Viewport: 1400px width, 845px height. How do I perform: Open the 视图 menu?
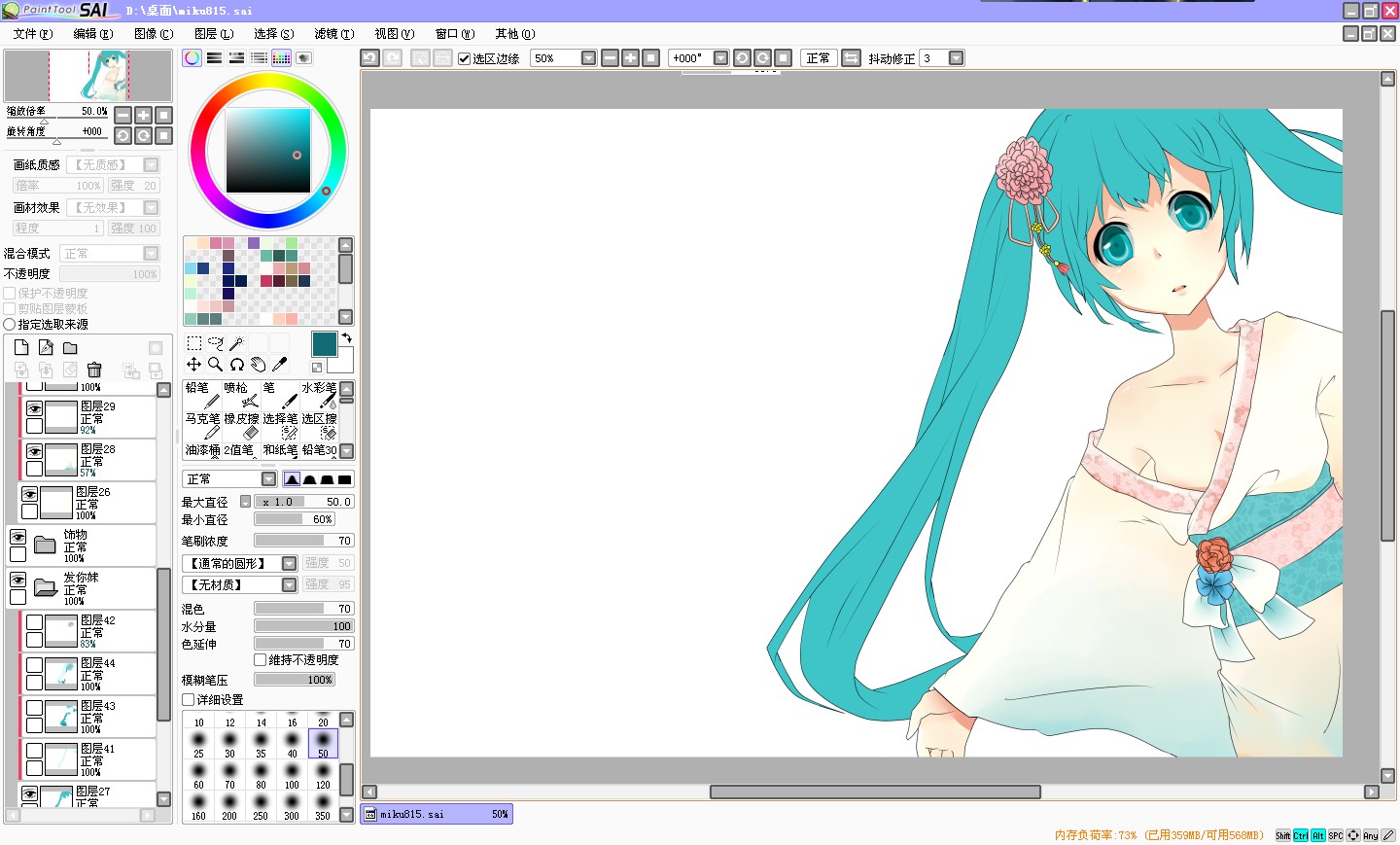[x=394, y=33]
